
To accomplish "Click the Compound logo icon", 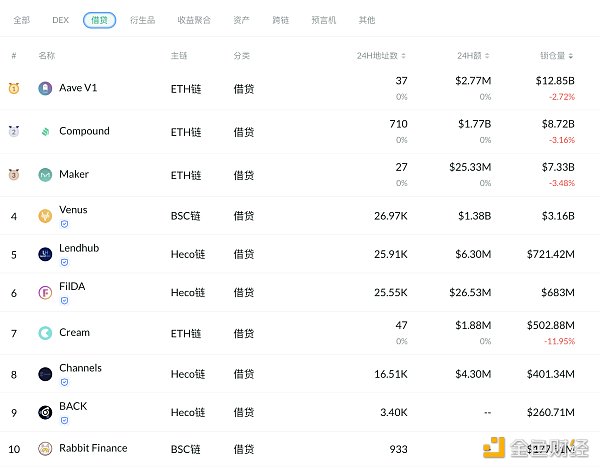I will coord(45,132).
